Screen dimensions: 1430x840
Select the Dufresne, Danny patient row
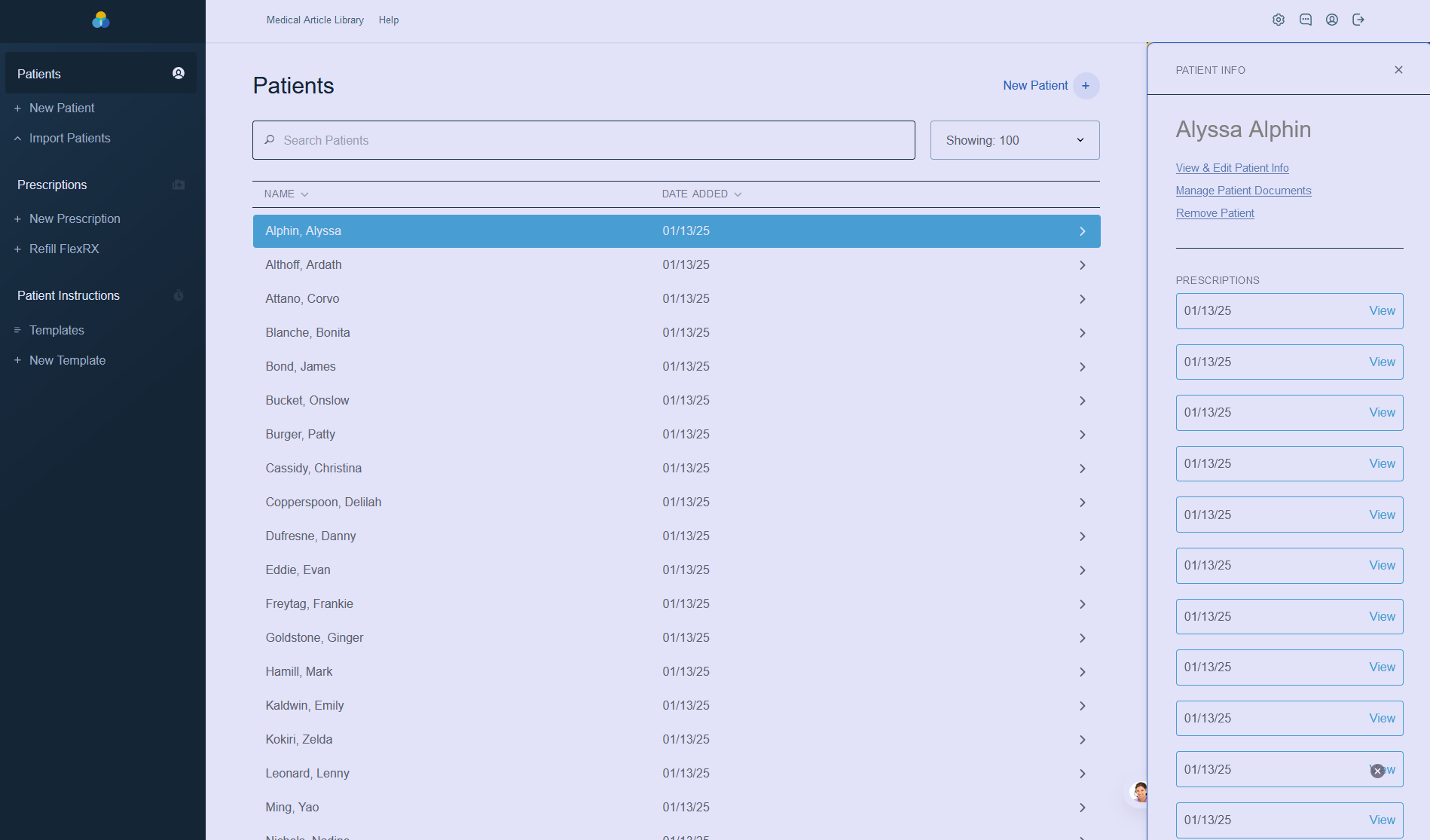pos(677,536)
